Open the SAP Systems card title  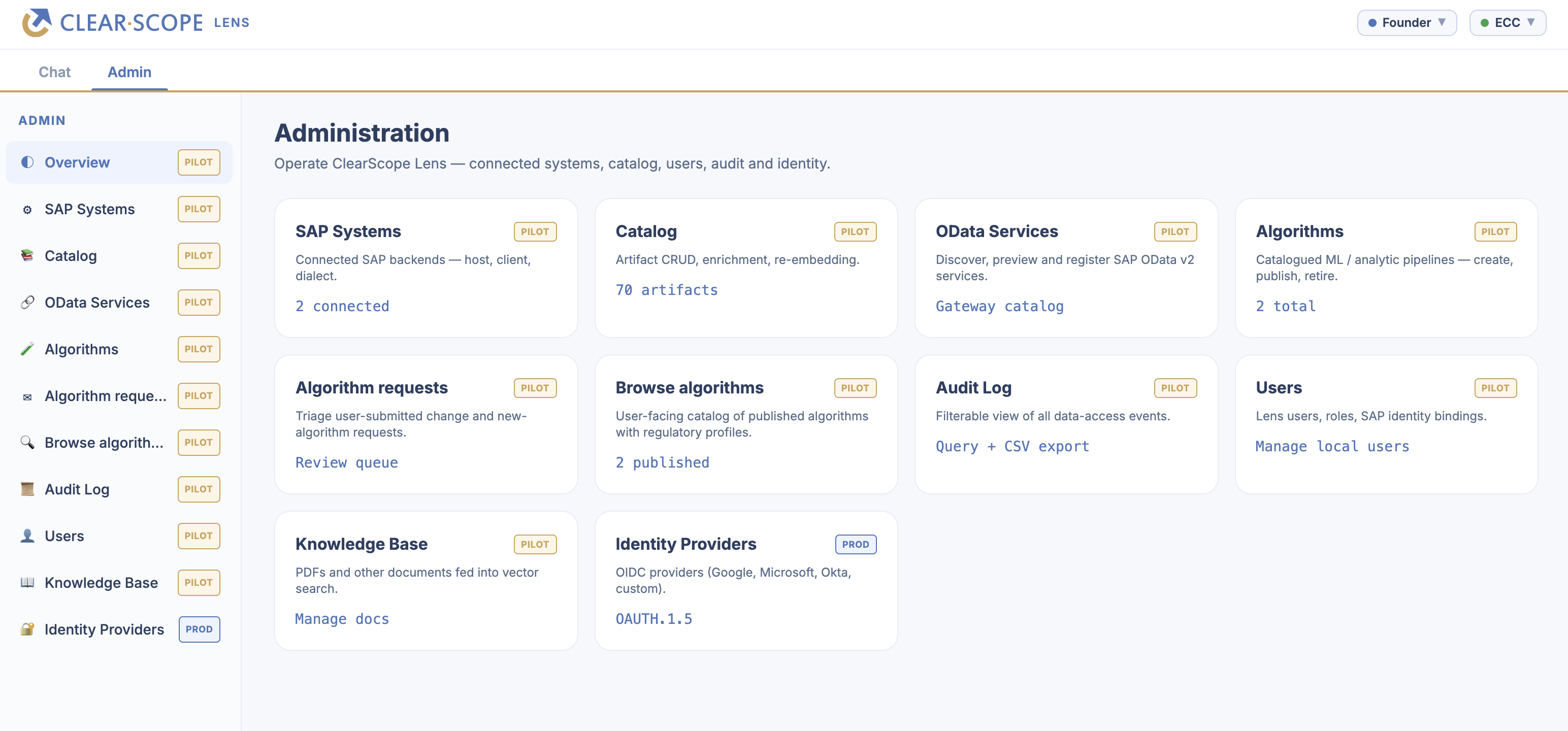[x=348, y=231]
